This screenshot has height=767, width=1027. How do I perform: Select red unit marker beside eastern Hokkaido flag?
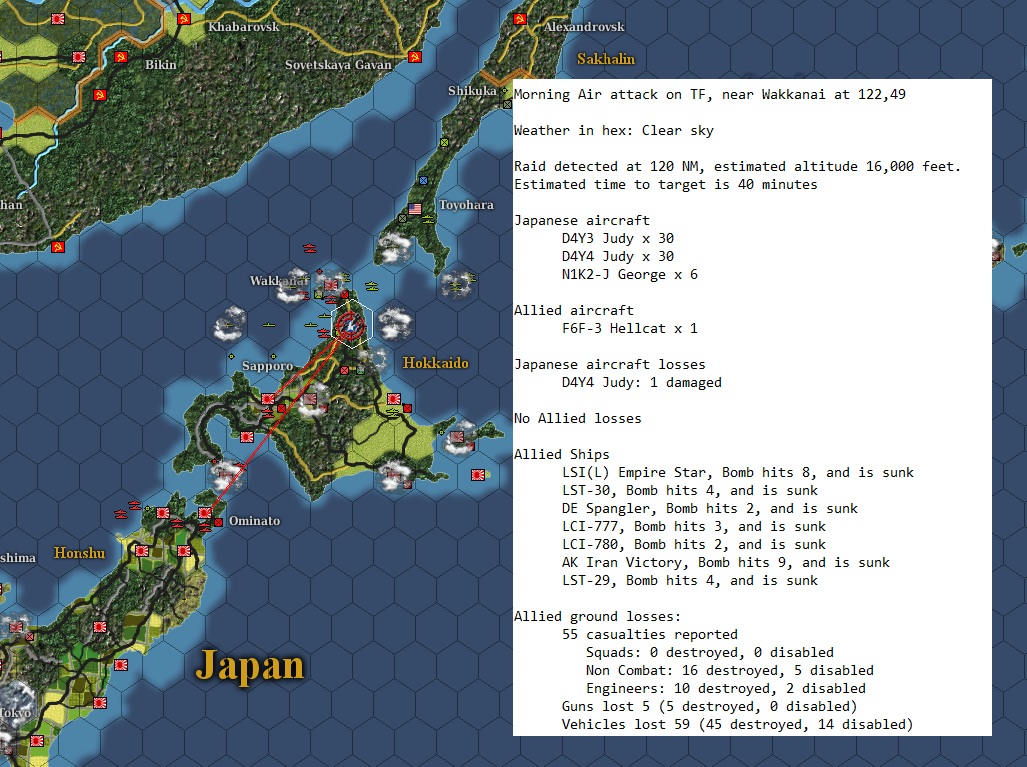[407, 408]
